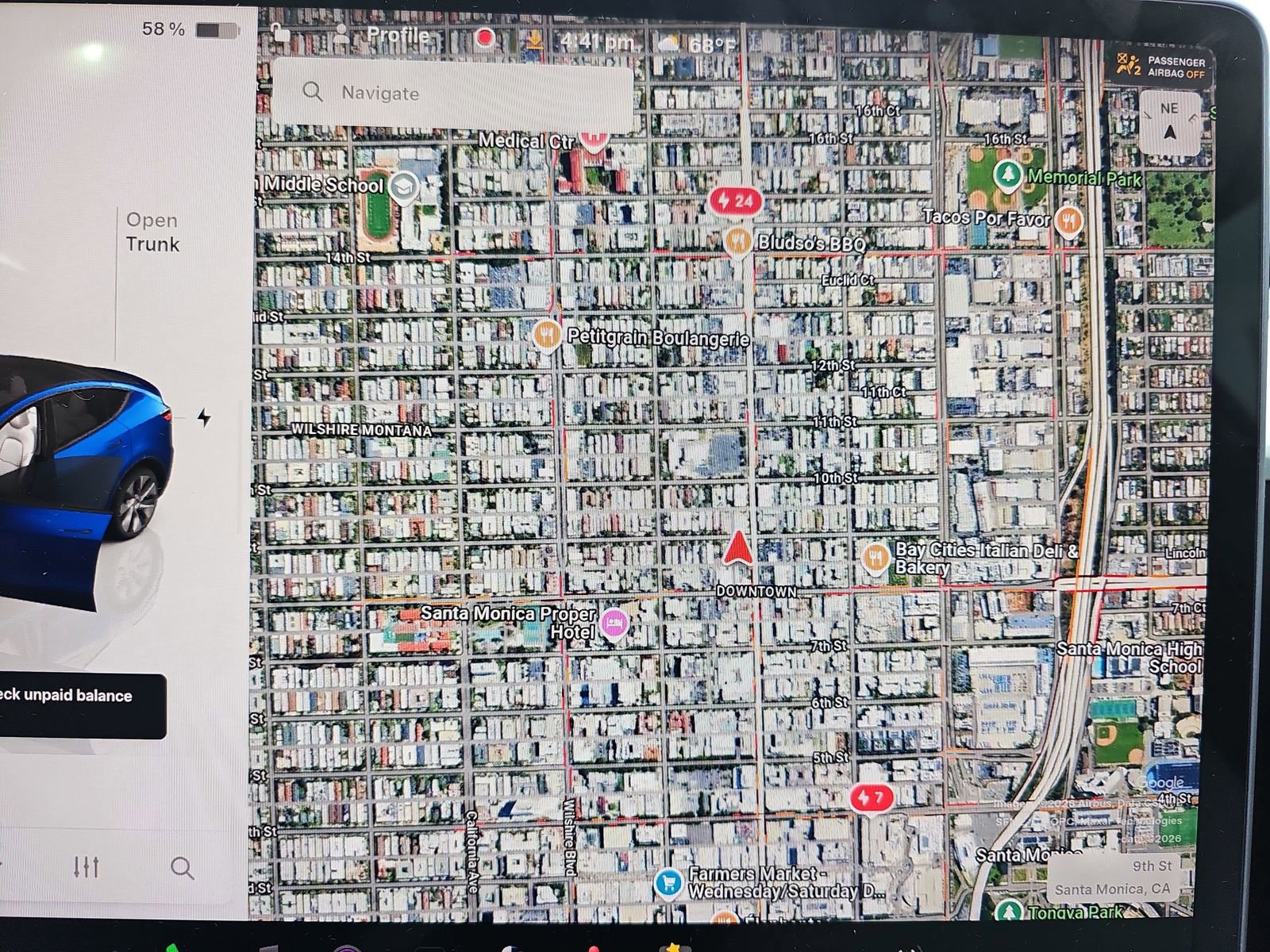Tap the Bludso's BBQ restaurant pin
Screen dimensions: 1270x952
tap(737, 240)
